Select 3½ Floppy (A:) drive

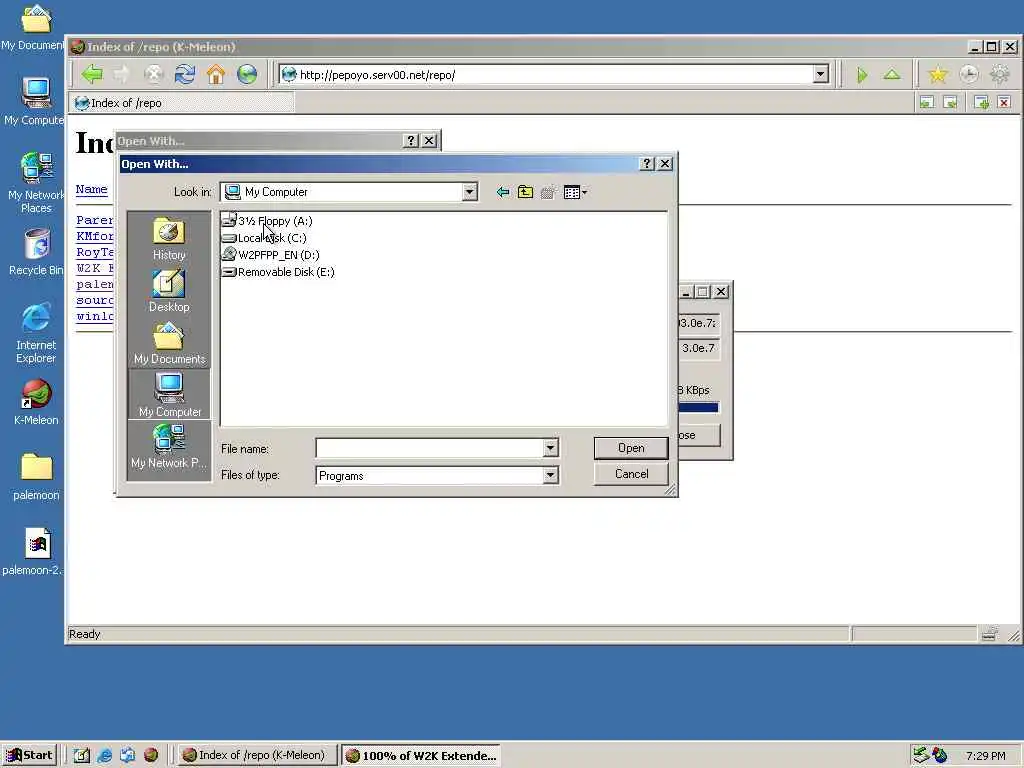click(x=267, y=221)
